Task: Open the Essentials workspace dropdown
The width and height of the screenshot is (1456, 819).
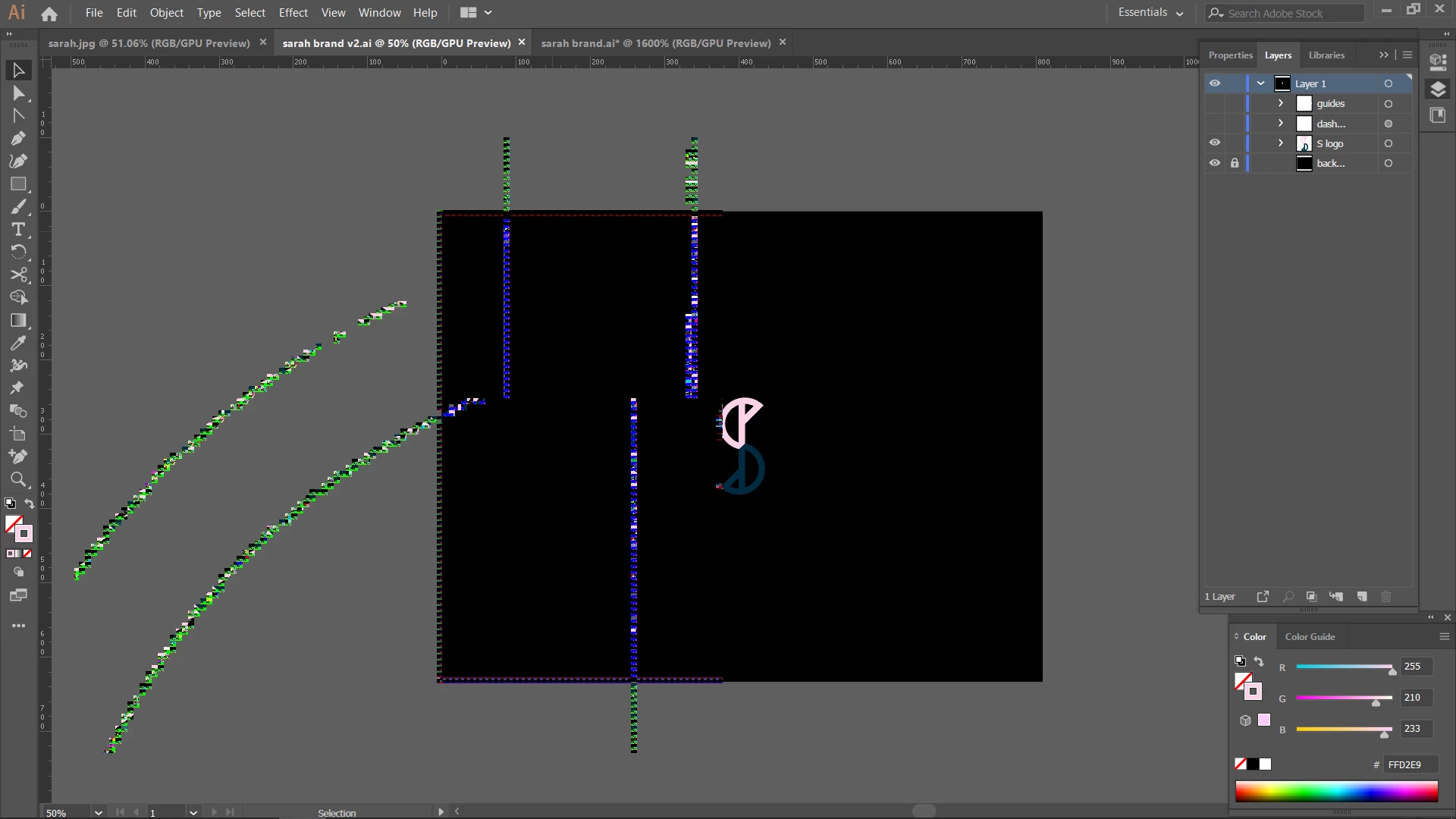Action: (1150, 13)
